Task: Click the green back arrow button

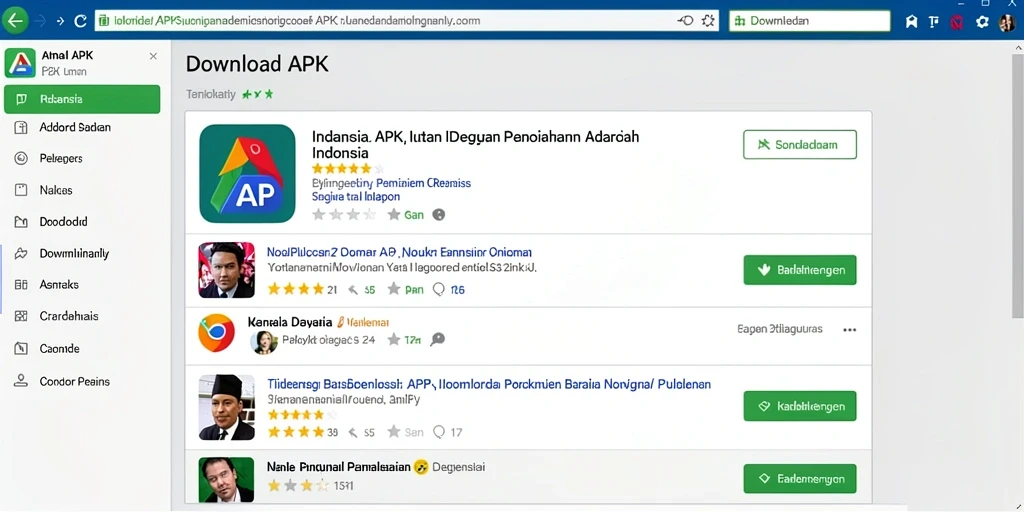Action: 14,21
